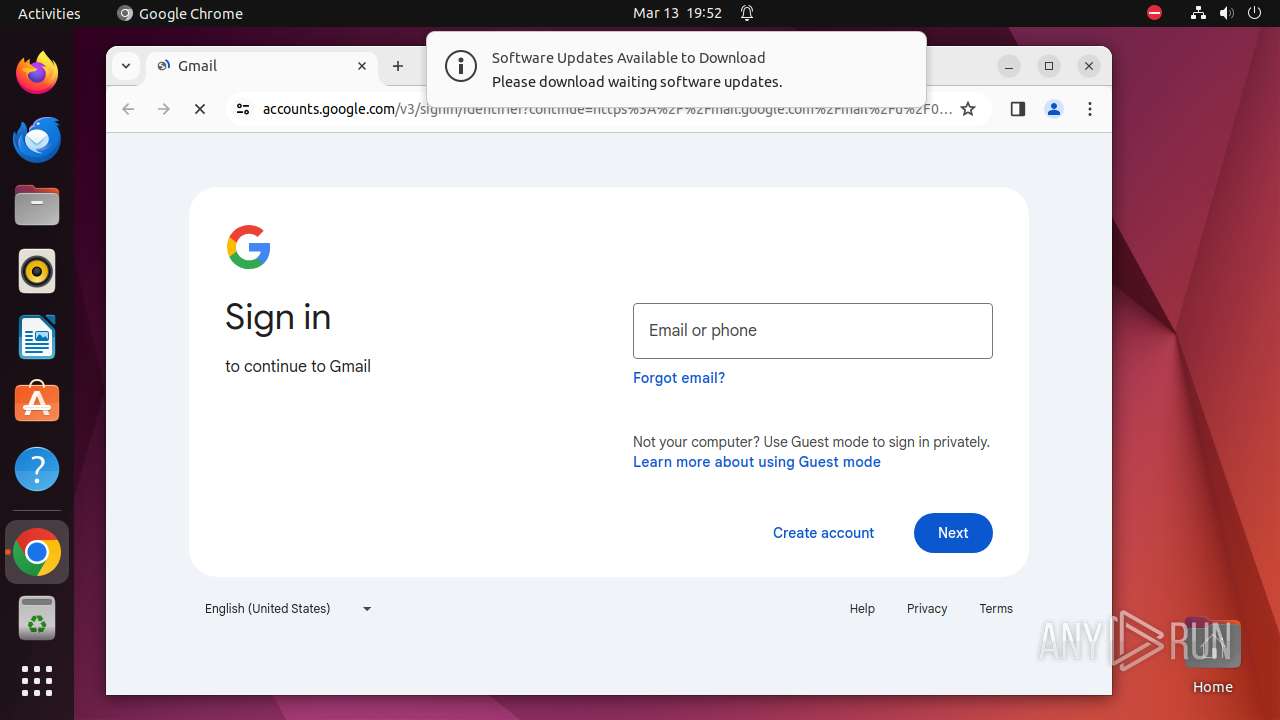This screenshot has height=720, width=1280.
Task: Click Create account
Action: 823,533
